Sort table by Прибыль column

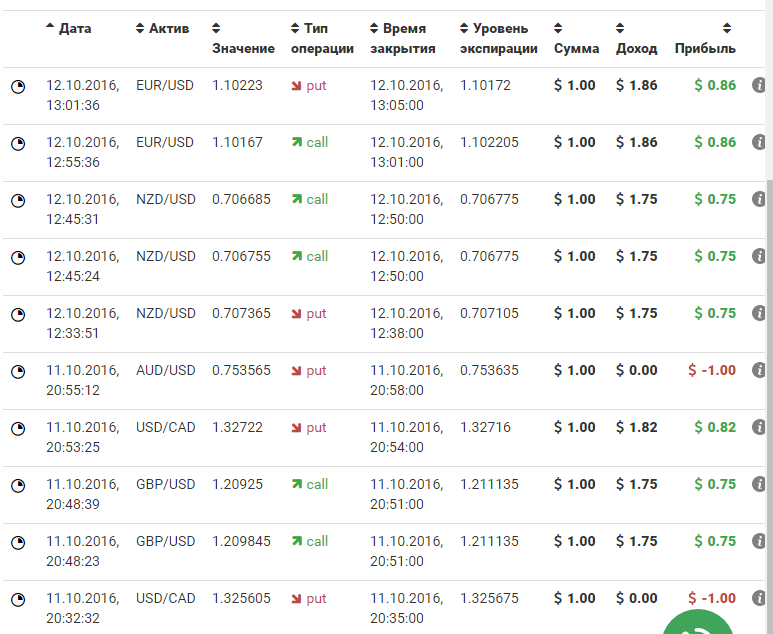click(705, 38)
